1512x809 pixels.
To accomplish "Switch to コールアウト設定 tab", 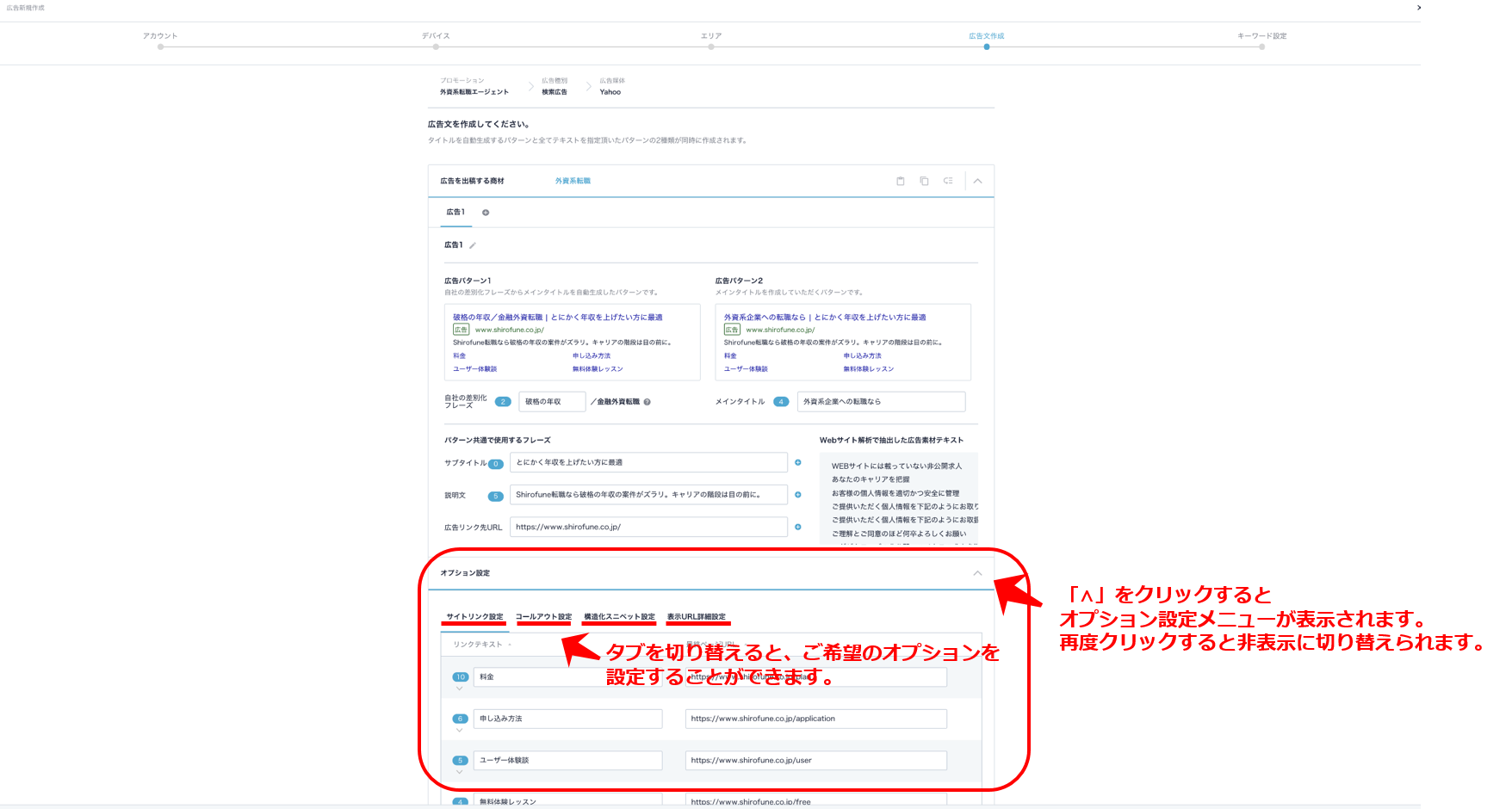I will 543,617.
